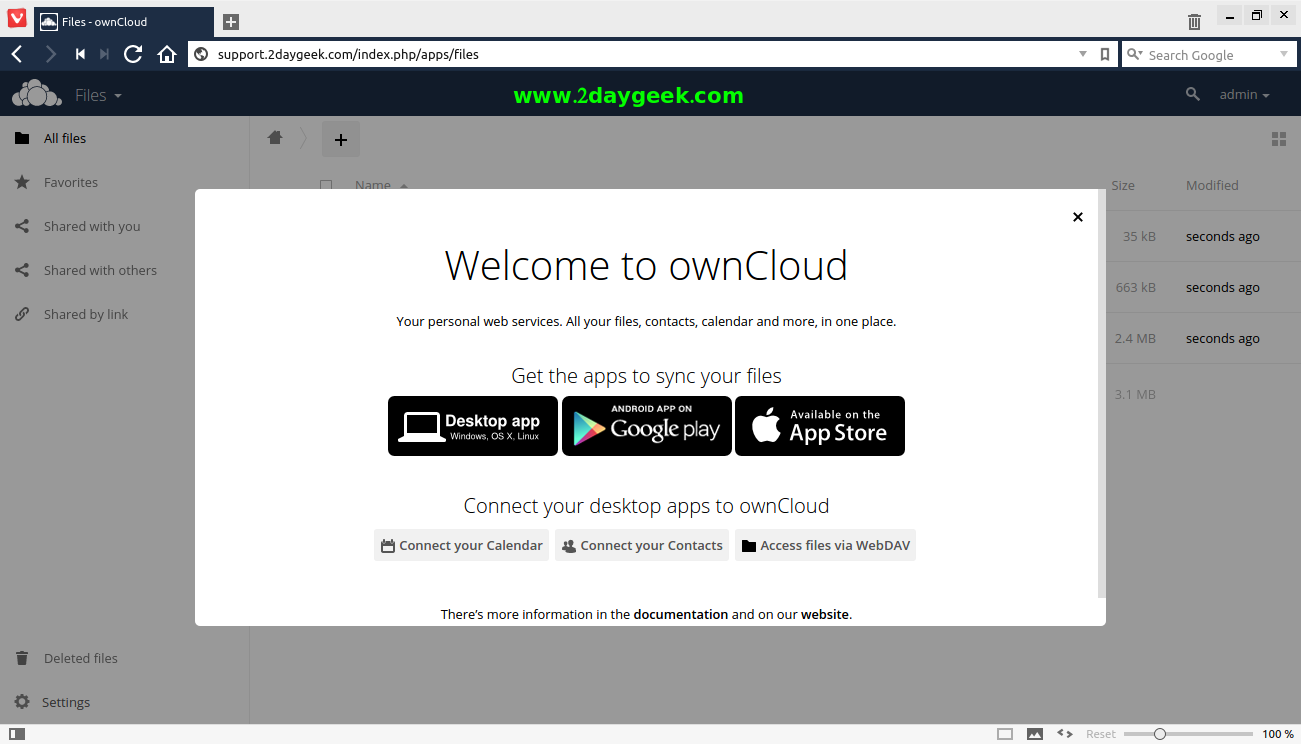This screenshot has width=1301, height=744.
Task: Expand the Files app dropdown menu
Action: click(x=98, y=95)
